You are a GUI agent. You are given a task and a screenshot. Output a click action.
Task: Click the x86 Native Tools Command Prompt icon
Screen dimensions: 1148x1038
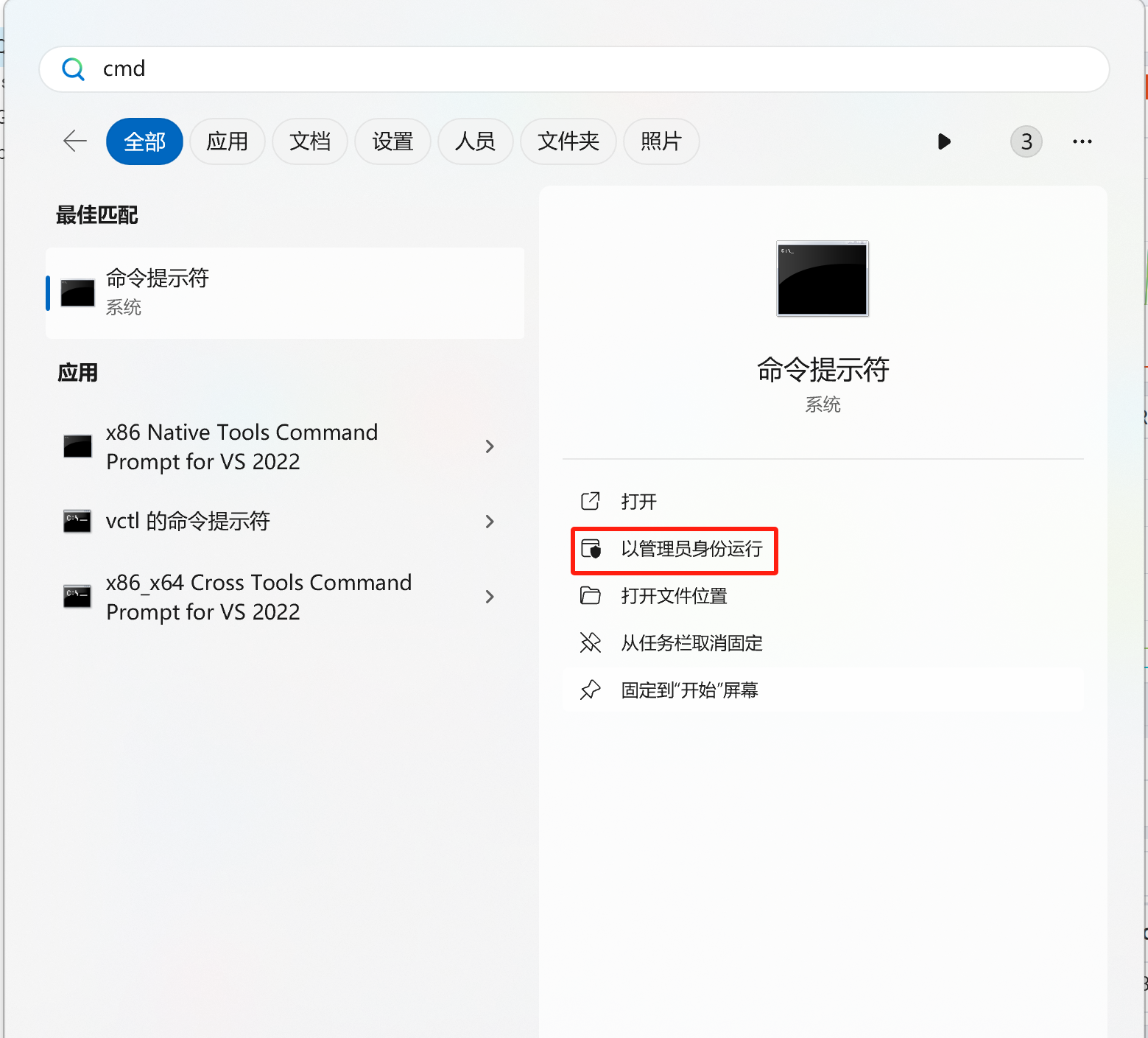click(77, 446)
